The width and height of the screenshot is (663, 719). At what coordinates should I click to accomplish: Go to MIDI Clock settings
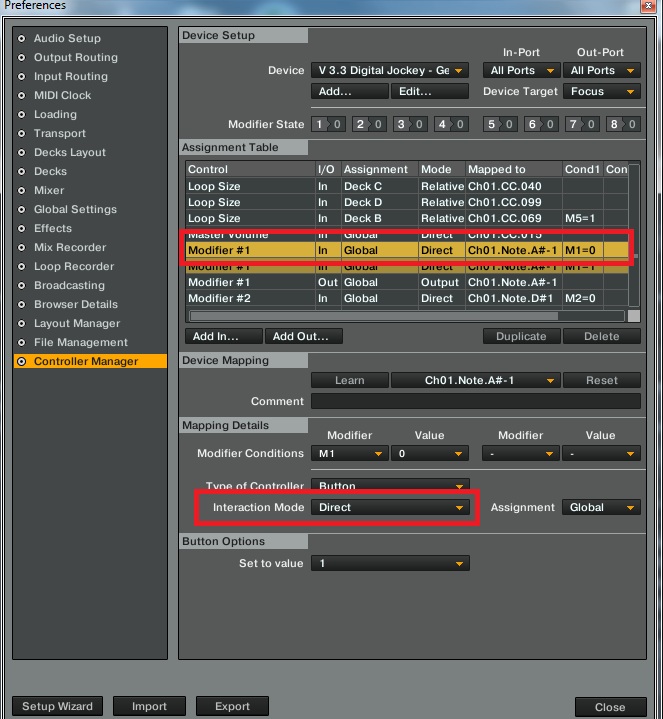click(62, 95)
